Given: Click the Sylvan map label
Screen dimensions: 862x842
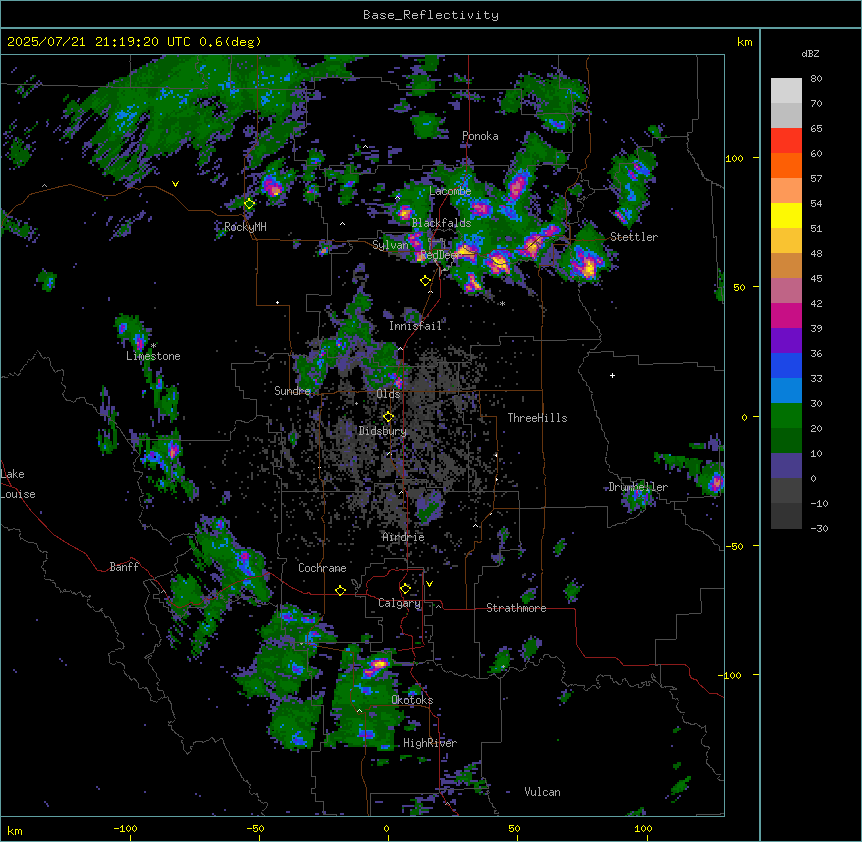Looking at the screenshot, I should tap(390, 245).
